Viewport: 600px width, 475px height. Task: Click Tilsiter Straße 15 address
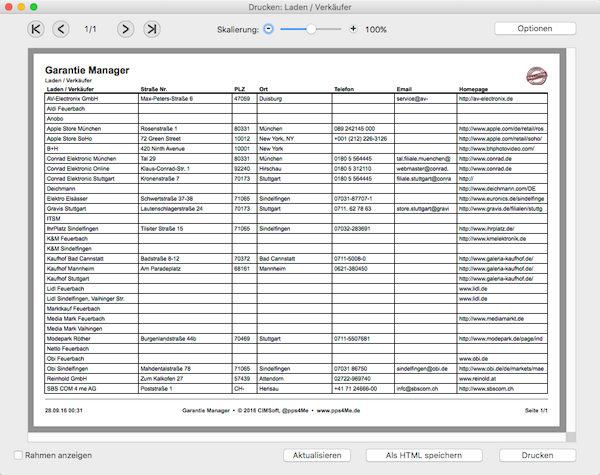(x=162, y=229)
